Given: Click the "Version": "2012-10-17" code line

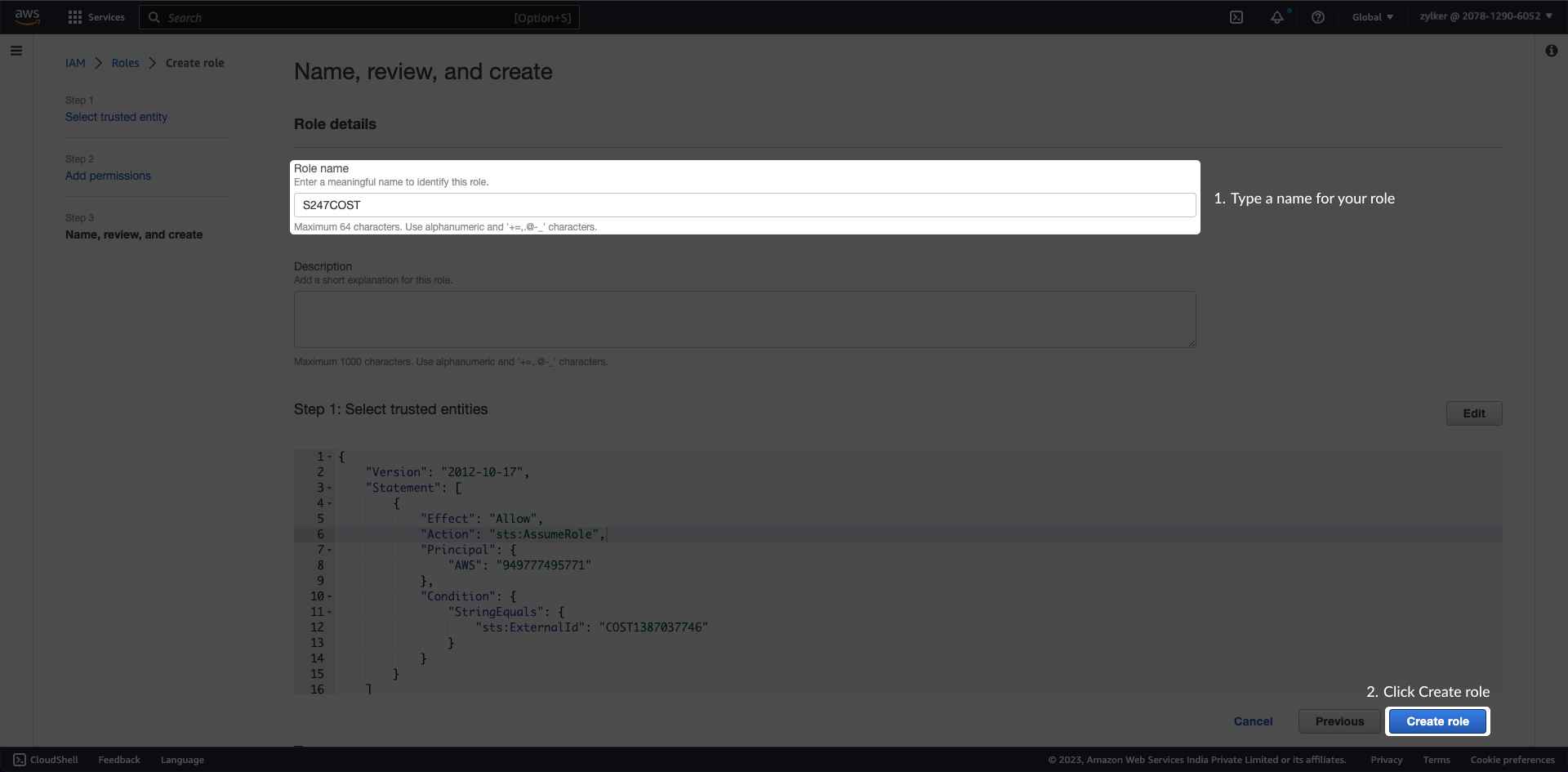Looking at the screenshot, I should (x=448, y=472).
